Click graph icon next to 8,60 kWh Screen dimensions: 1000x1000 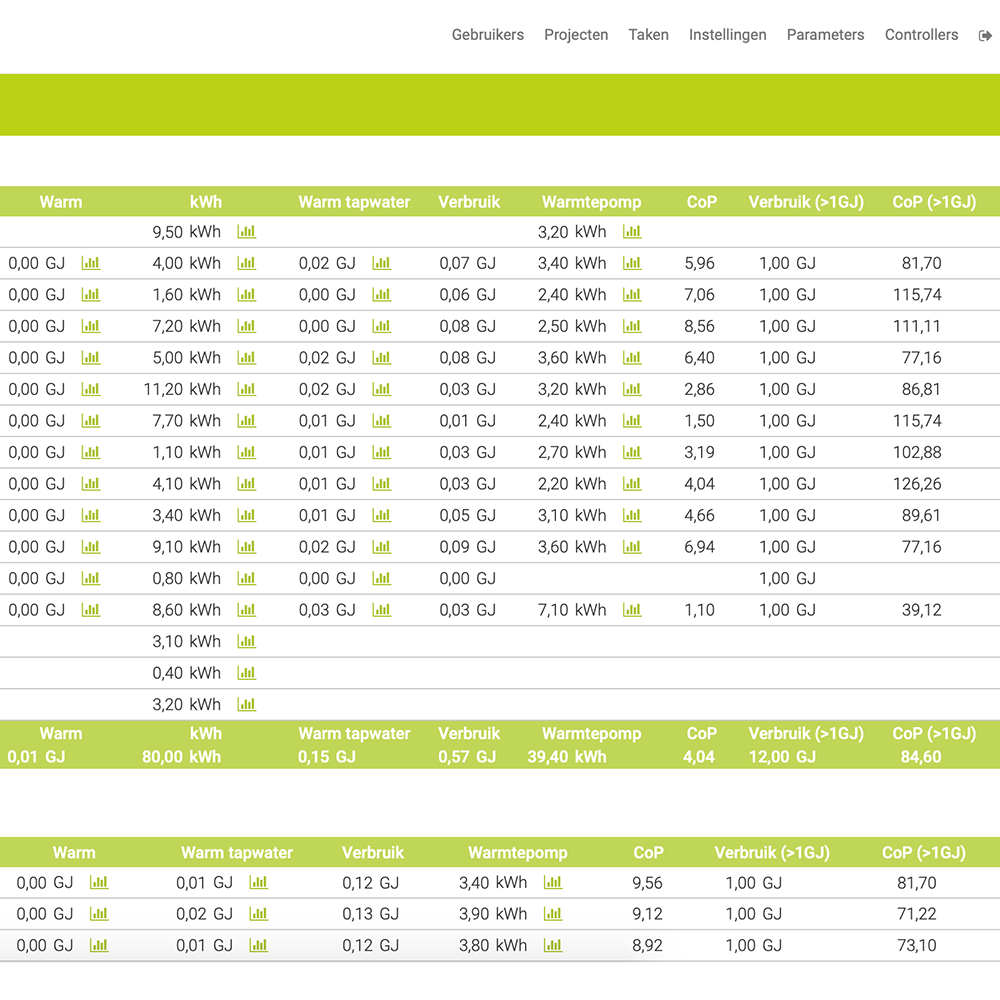[x=246, y=610]
